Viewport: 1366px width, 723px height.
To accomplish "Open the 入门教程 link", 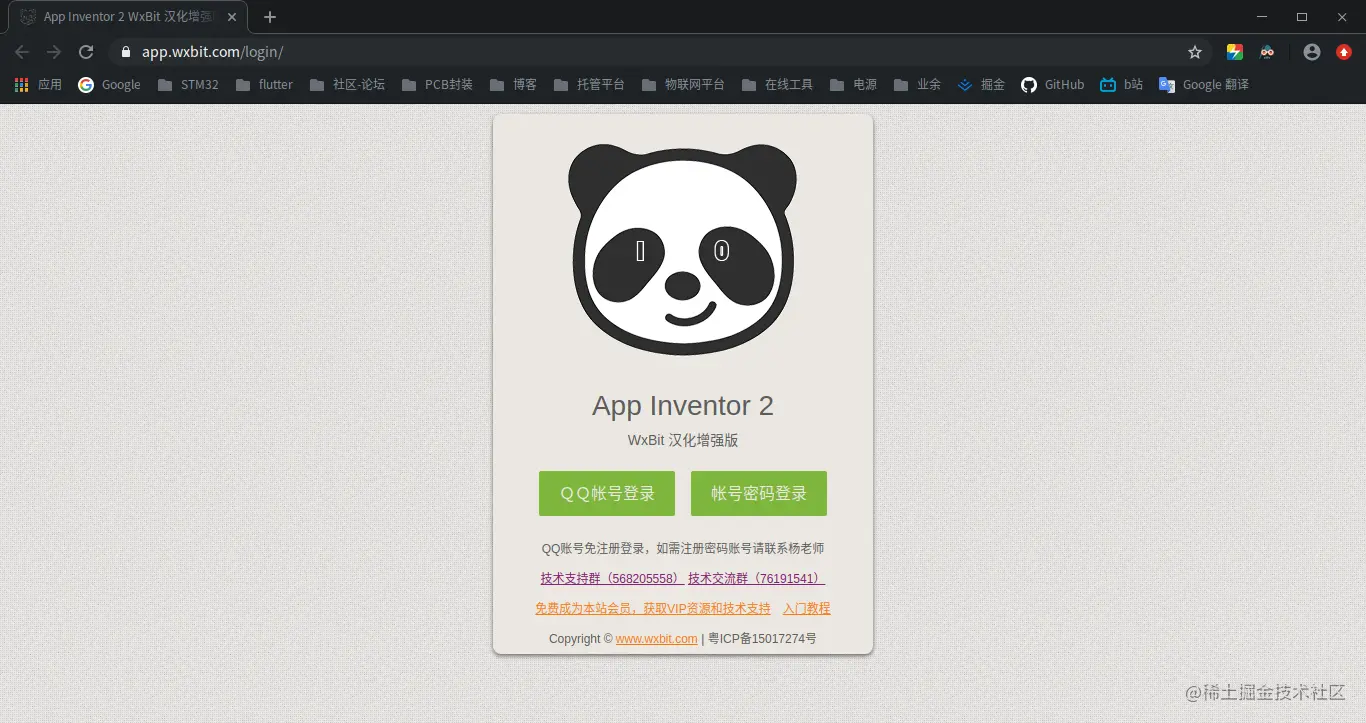I will click(807, 609).
